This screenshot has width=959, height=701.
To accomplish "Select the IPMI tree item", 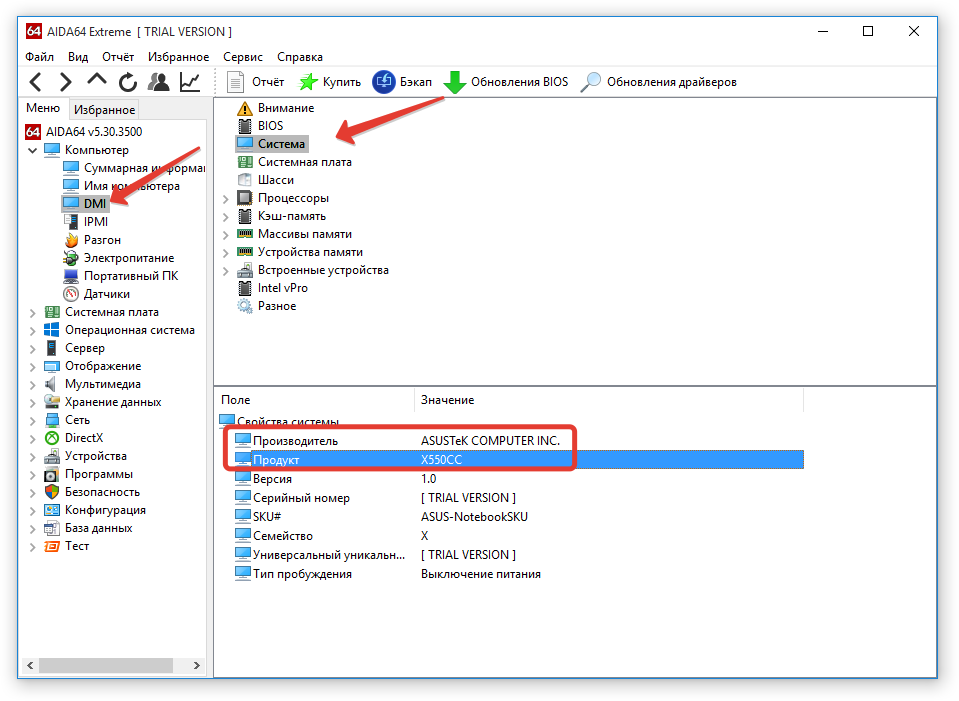I will 86,221.
